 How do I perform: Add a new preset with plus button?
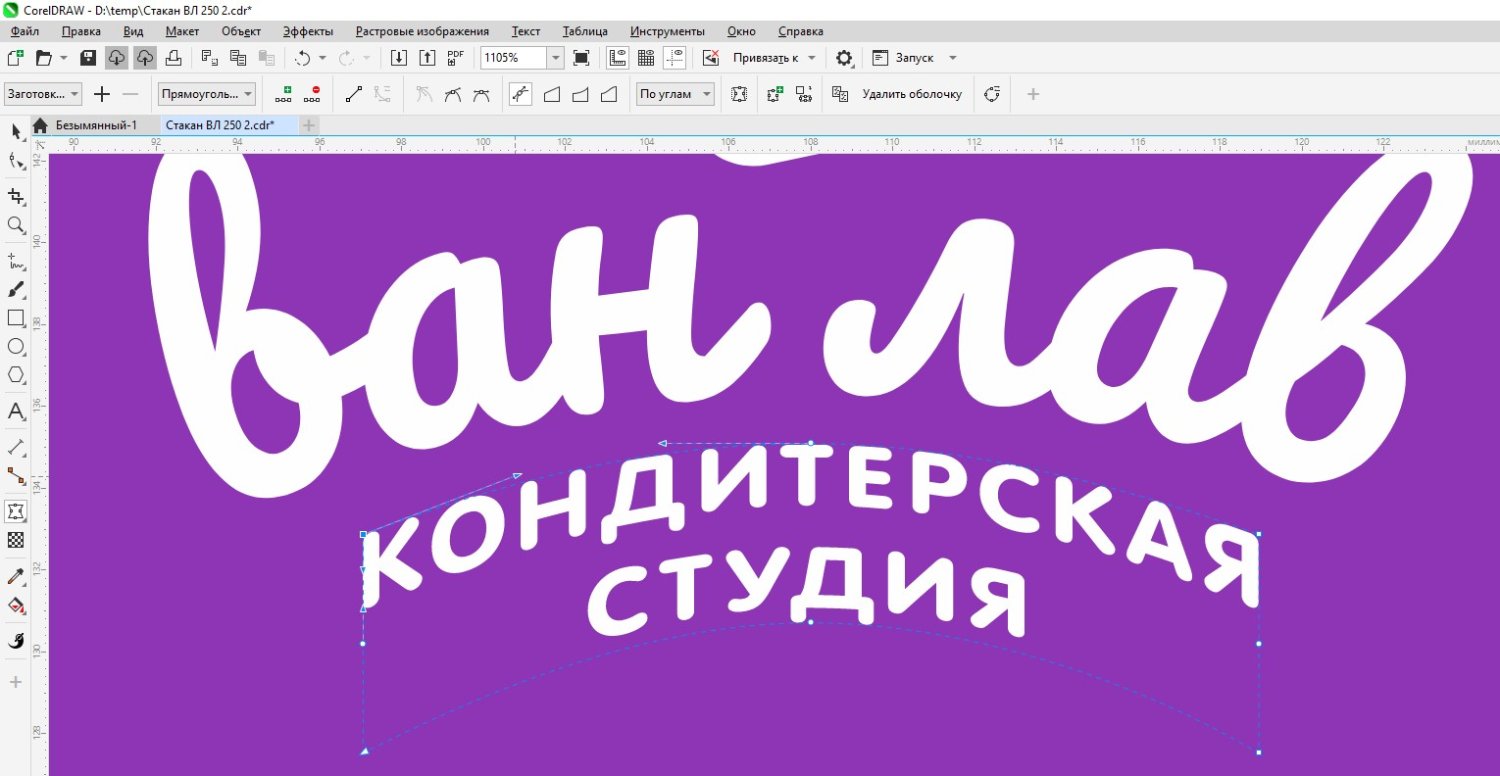pyautogui.click(x=101, y=94)
